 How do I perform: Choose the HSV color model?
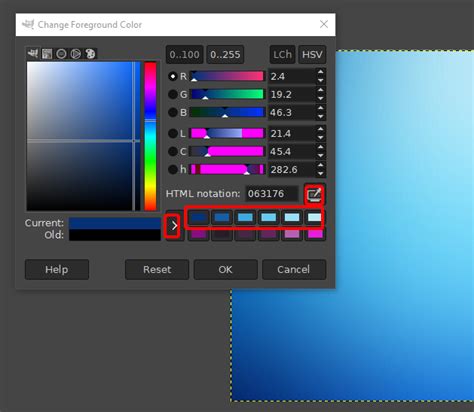coord(312,54)
